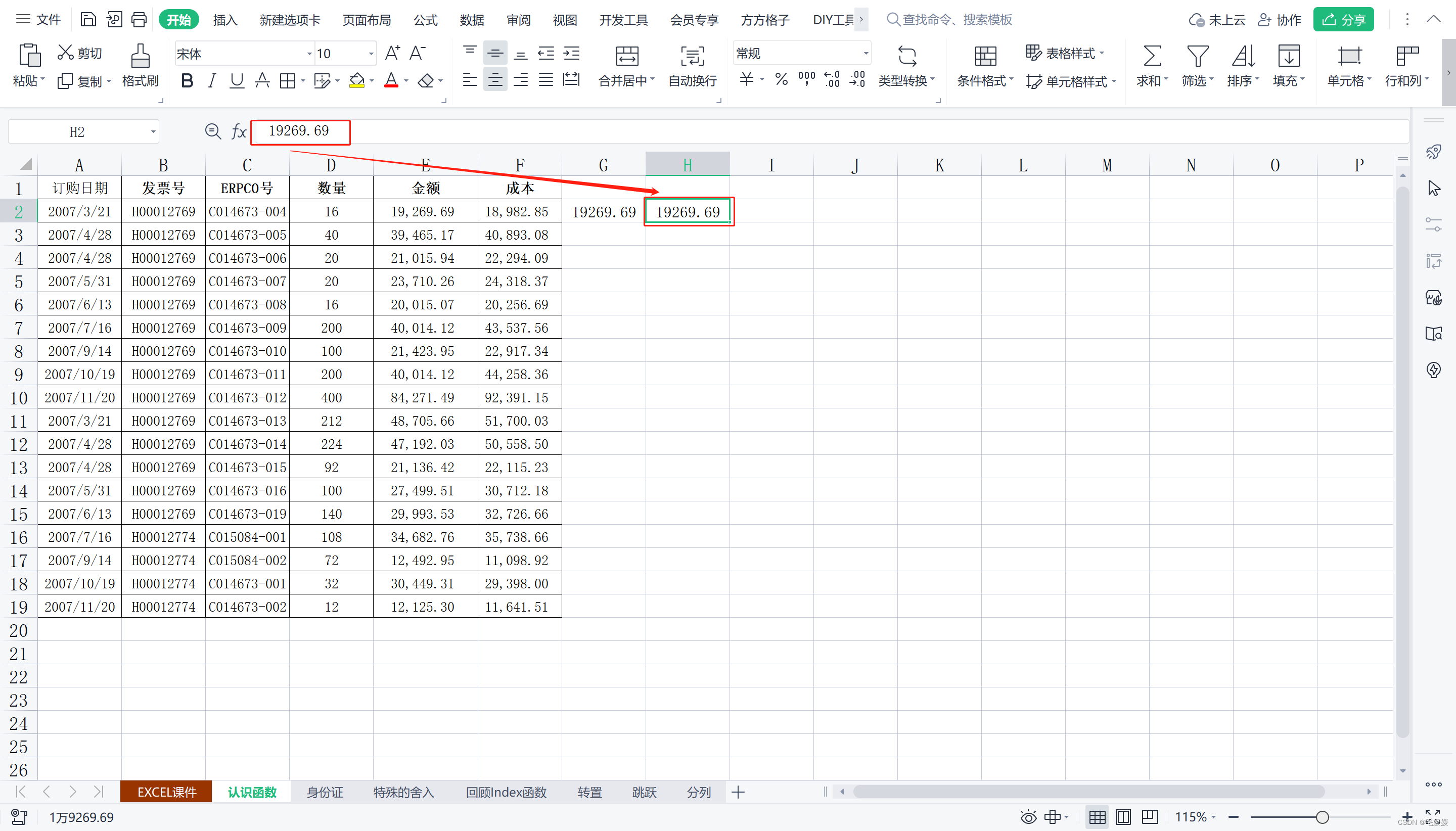Viewport: 1456px width, 831px height.
Task: Click the zoom magnifier icon beside fx
Action: [x=213, y=132]
